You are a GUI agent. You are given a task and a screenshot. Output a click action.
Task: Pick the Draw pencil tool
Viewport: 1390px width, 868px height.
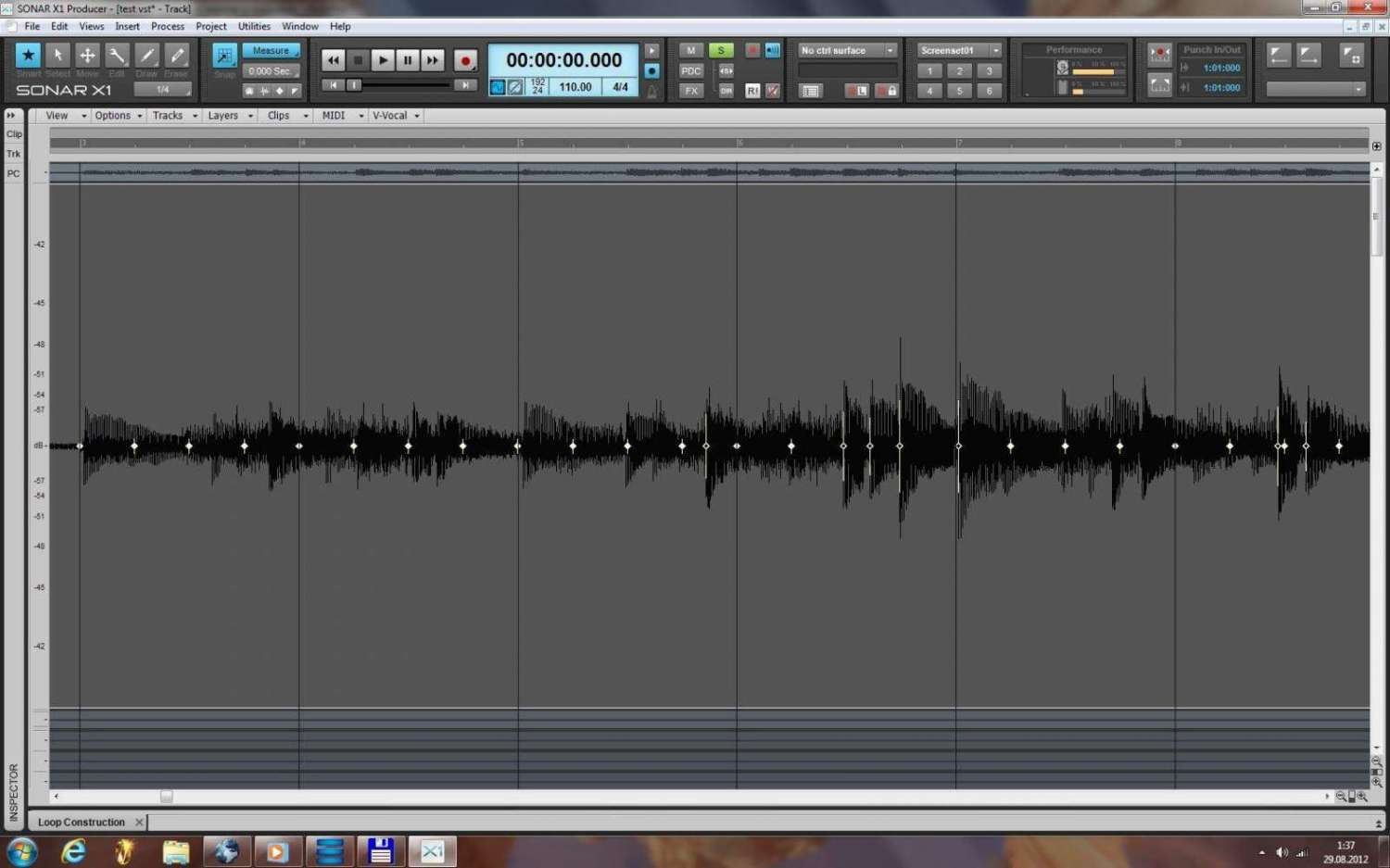tap(146, 56)
